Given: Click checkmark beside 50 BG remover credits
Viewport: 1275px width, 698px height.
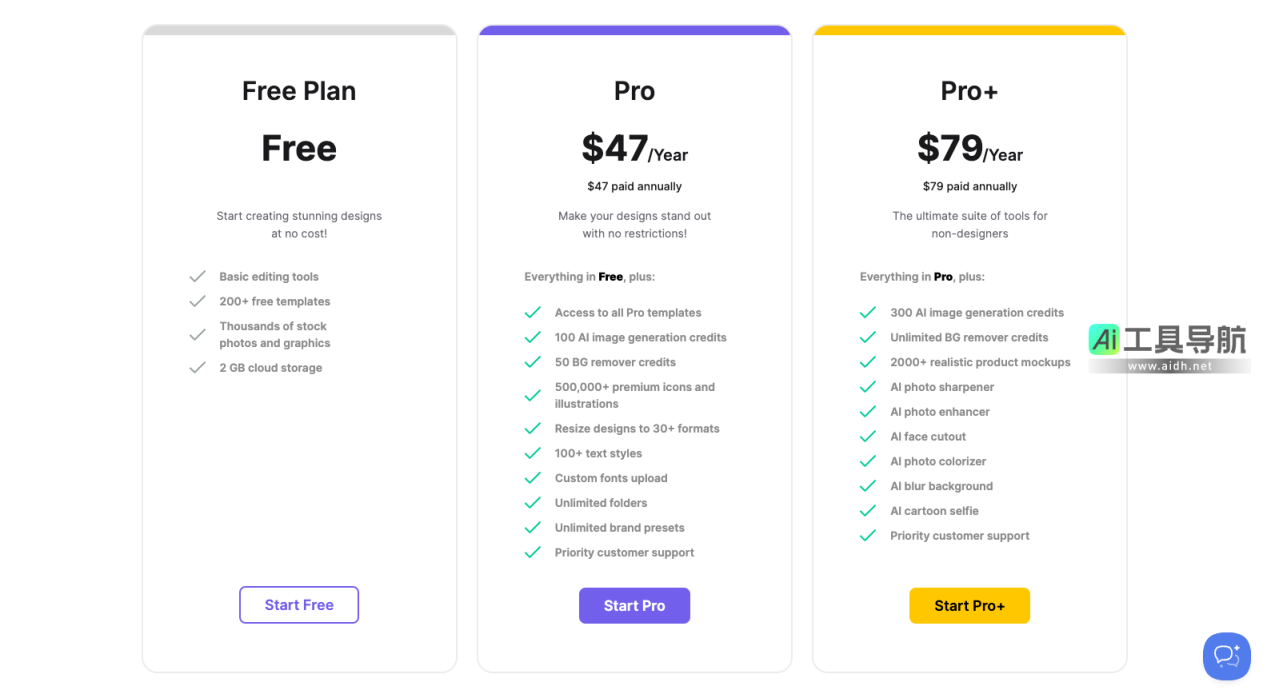Looking at the screenshot, I should [x=533, y=362].
